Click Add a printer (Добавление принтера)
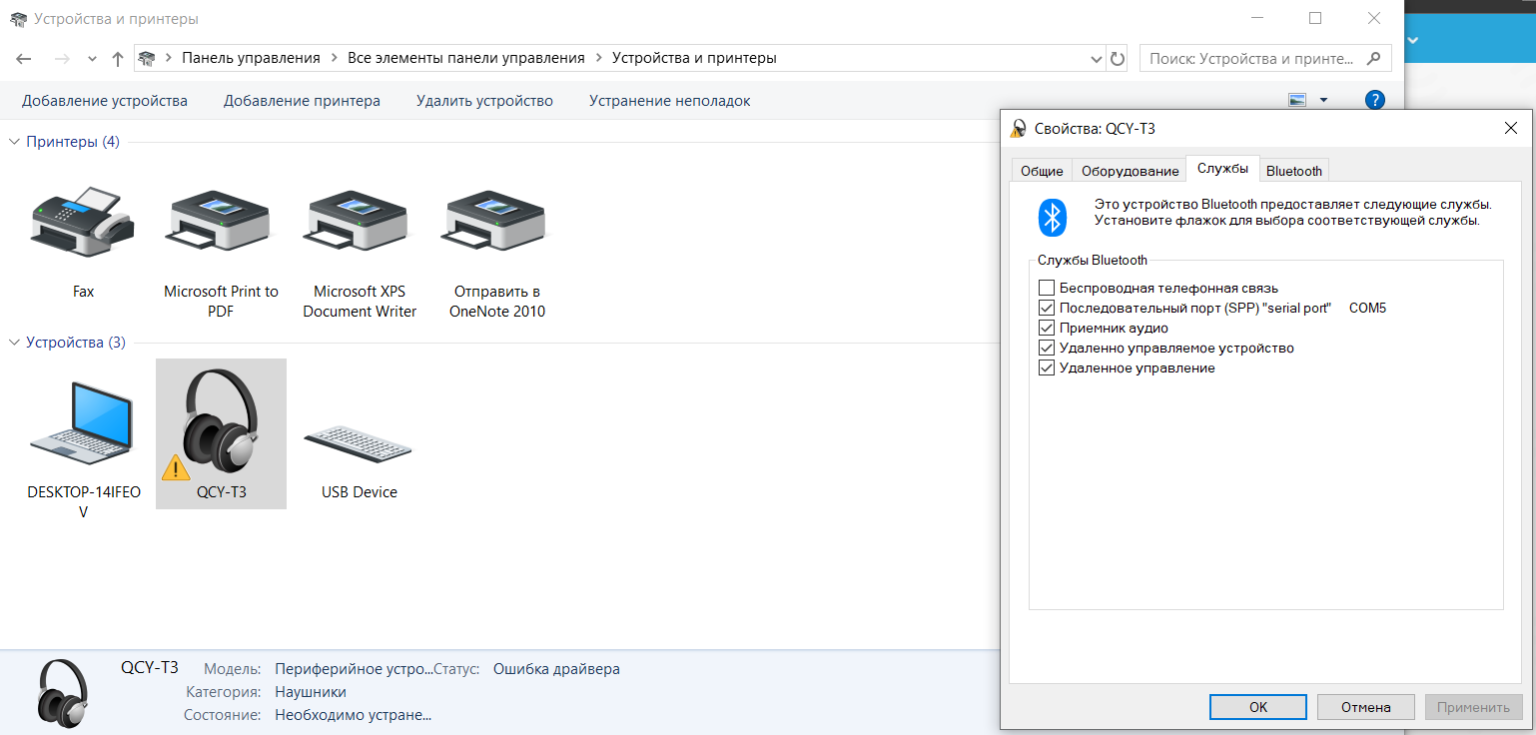 pos(302,101)
